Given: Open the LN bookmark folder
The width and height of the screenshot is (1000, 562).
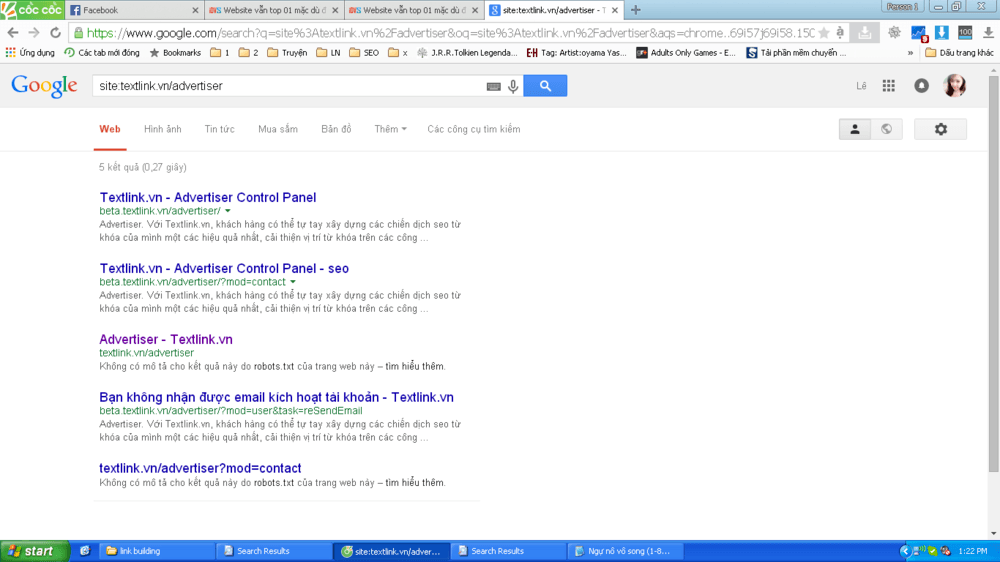Looking at the screenshot, I should pyautogui.click(x=328, y=53).
